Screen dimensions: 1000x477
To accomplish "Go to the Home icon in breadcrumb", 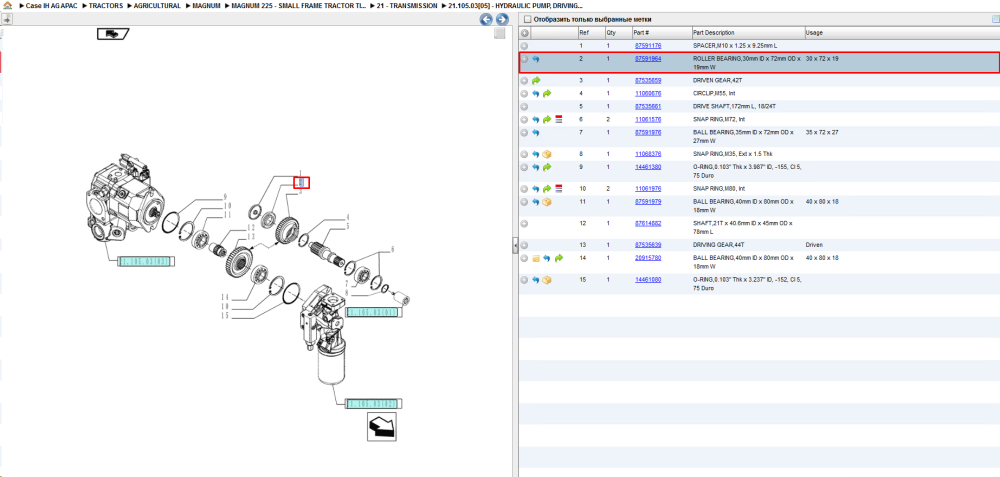I will coord(8,5).
